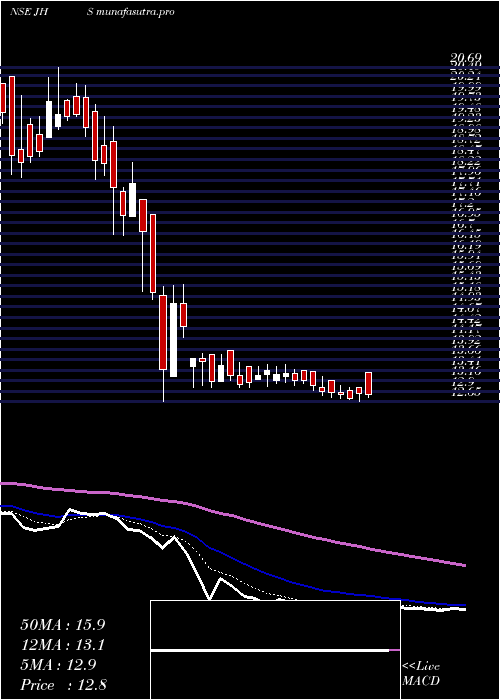Click the NSE JH symbol label

click(x=29, y=12)
